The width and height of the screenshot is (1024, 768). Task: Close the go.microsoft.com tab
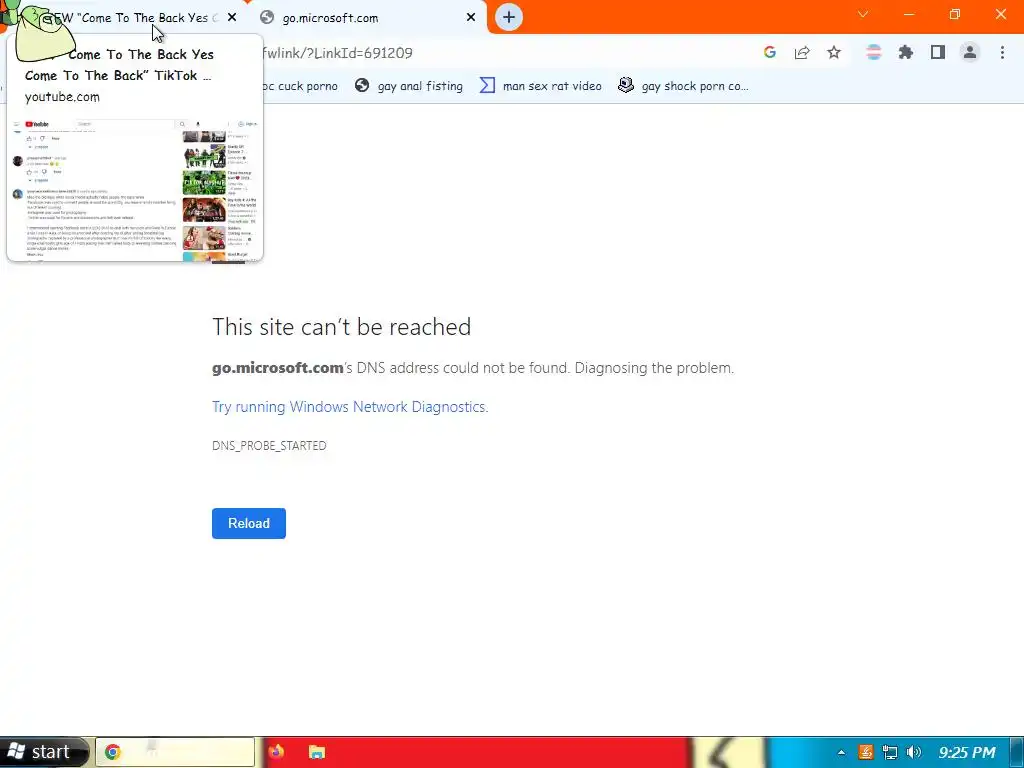[471, 18]
